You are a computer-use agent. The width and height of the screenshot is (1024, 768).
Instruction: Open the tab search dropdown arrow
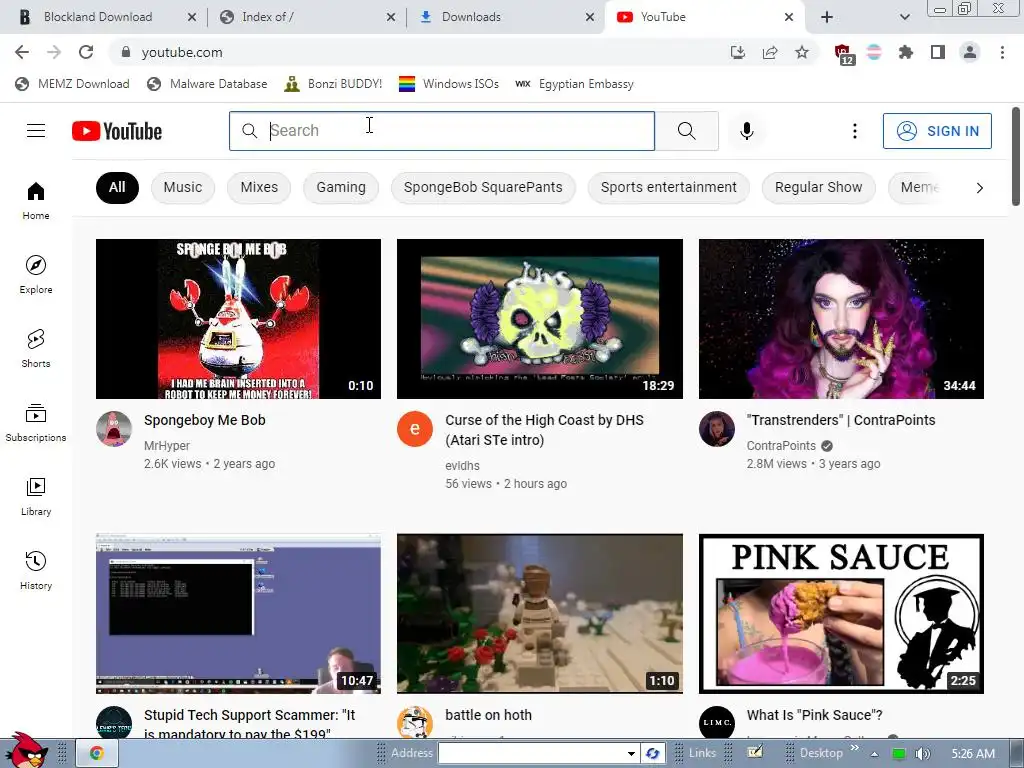coord(904,17)
